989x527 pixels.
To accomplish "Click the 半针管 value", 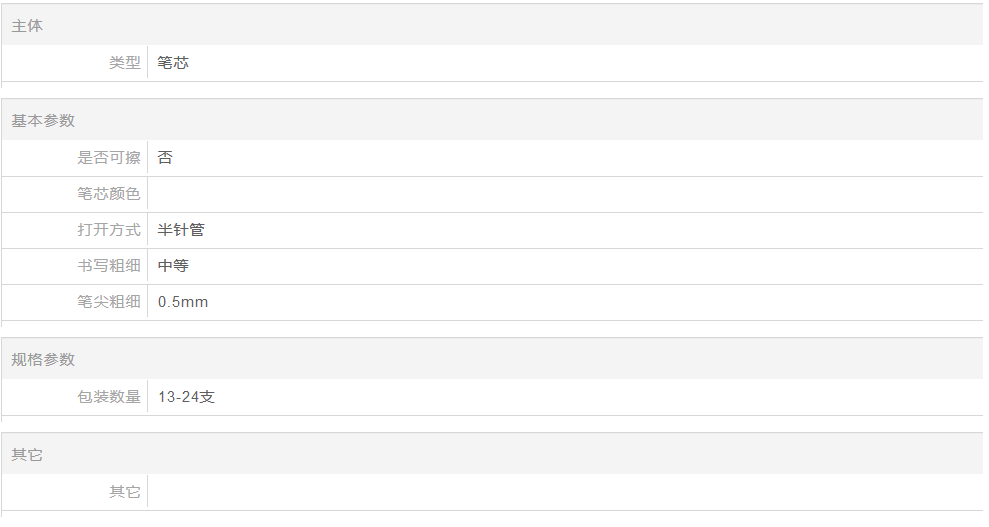I will pyautogui.click(x=181, y=230).
